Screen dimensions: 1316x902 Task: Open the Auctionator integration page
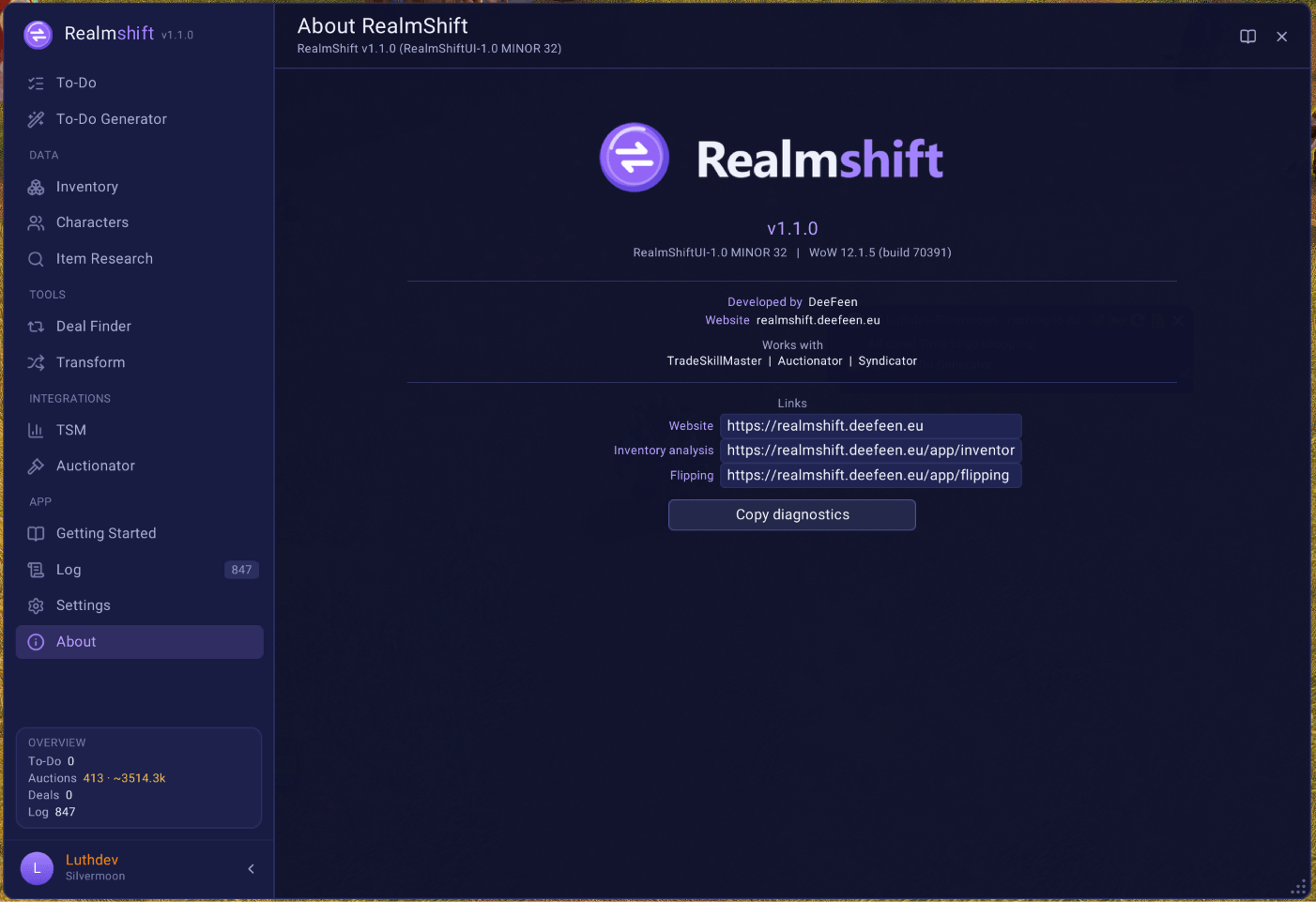pyautogui.click(x=140, y=466)
